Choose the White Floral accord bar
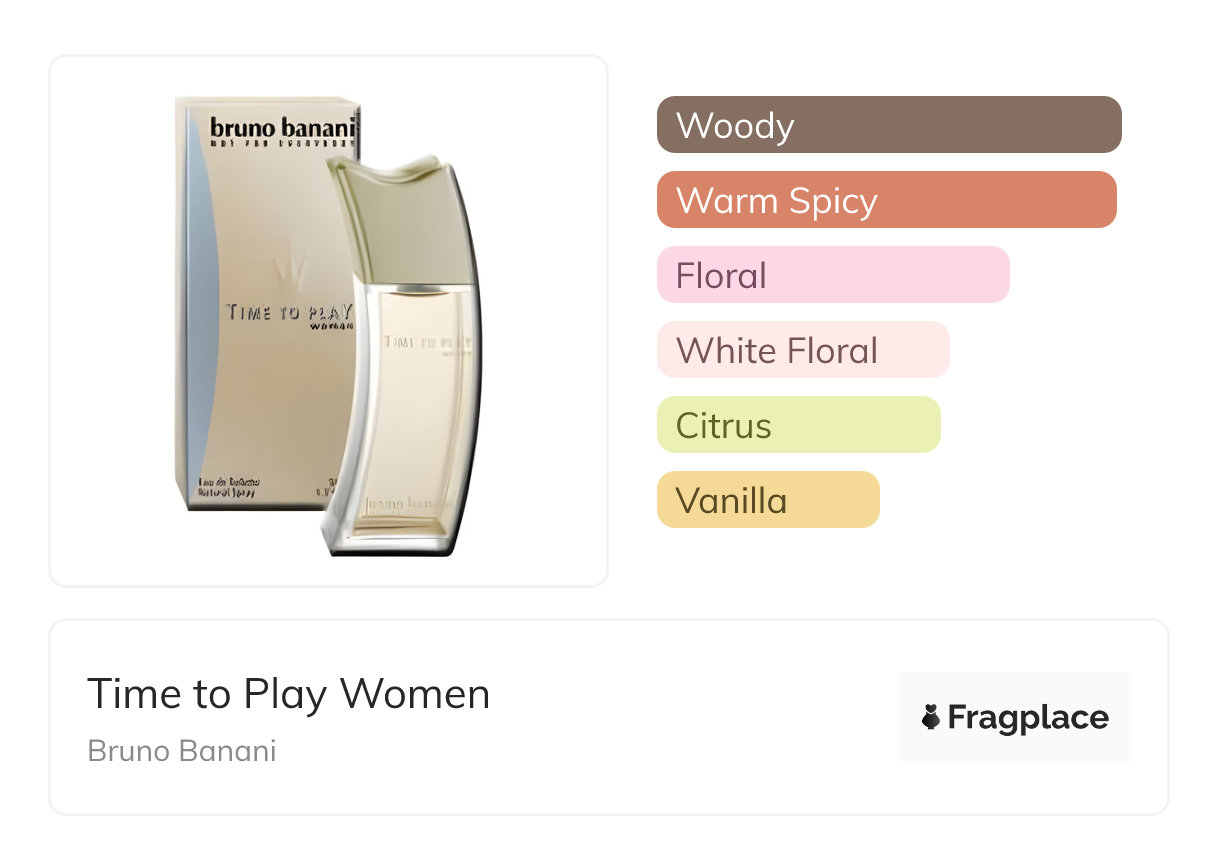The height and width of the screenshot is (864, 1218). tap(803, 350)
